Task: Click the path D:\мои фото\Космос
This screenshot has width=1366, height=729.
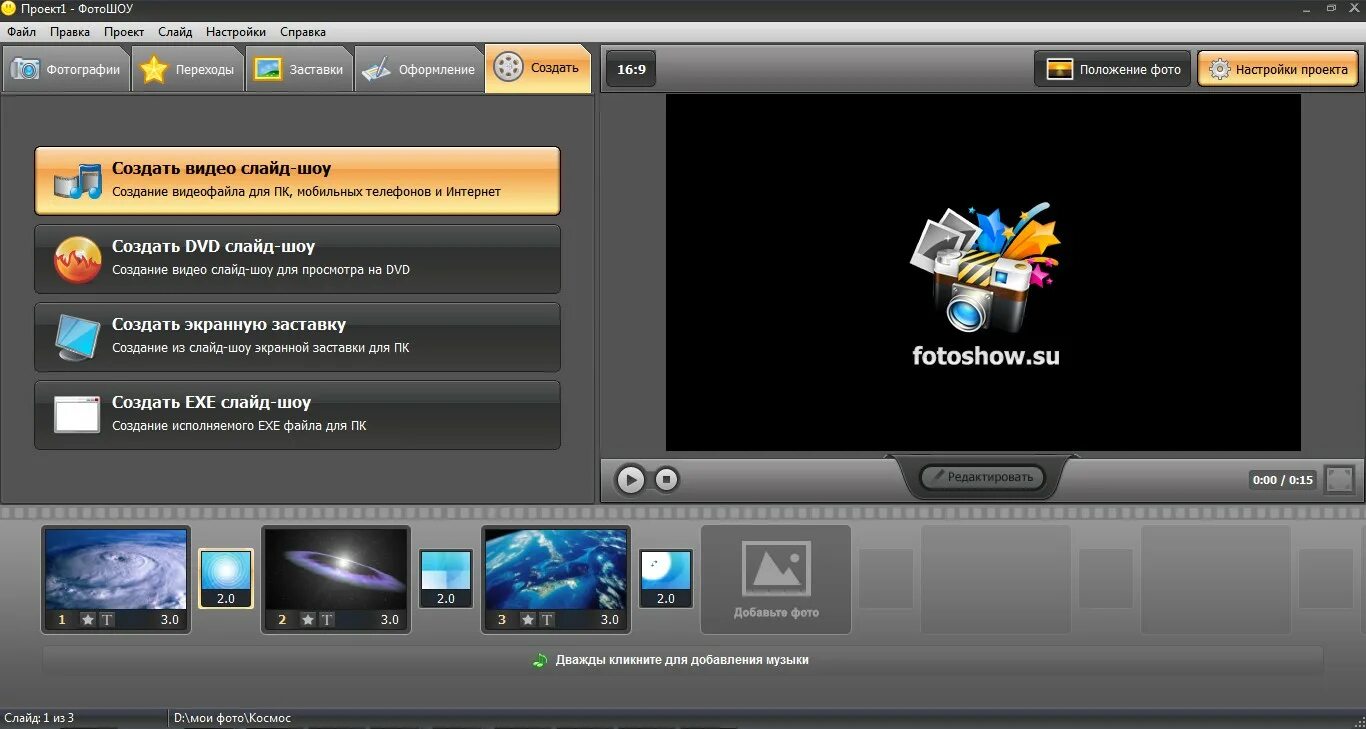Action: (x=232, y=718)
